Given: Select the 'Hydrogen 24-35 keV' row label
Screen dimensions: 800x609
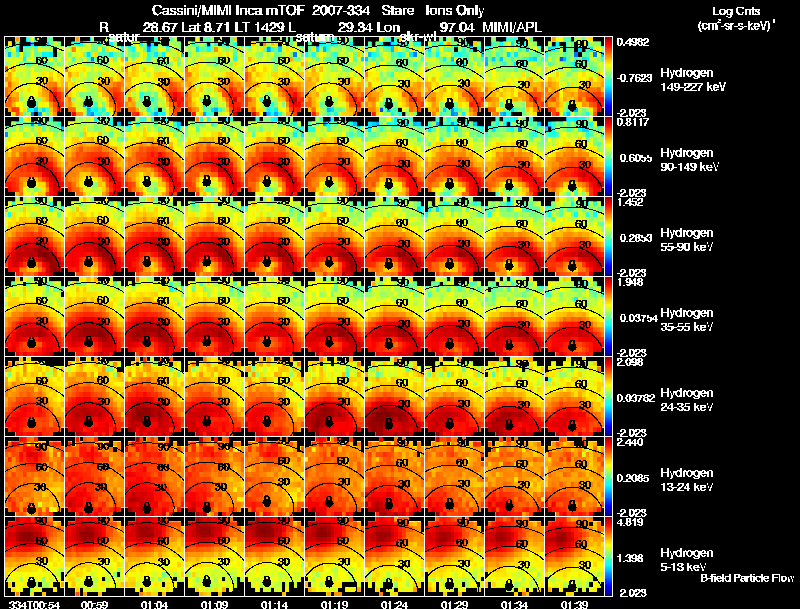Looking at the screenshot, I should (x=687, y=400).
